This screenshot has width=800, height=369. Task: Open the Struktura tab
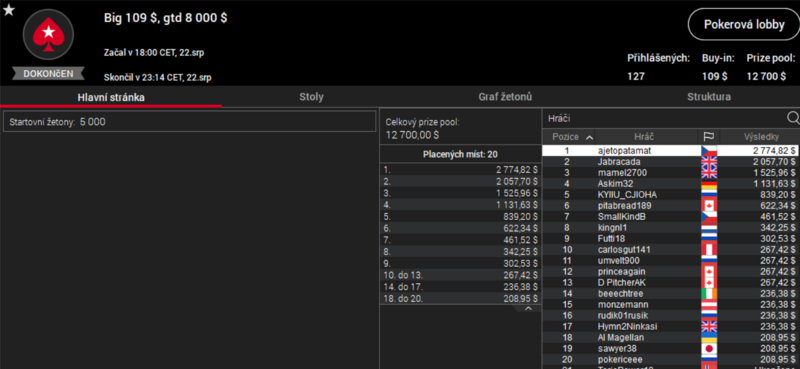[709, 97]
